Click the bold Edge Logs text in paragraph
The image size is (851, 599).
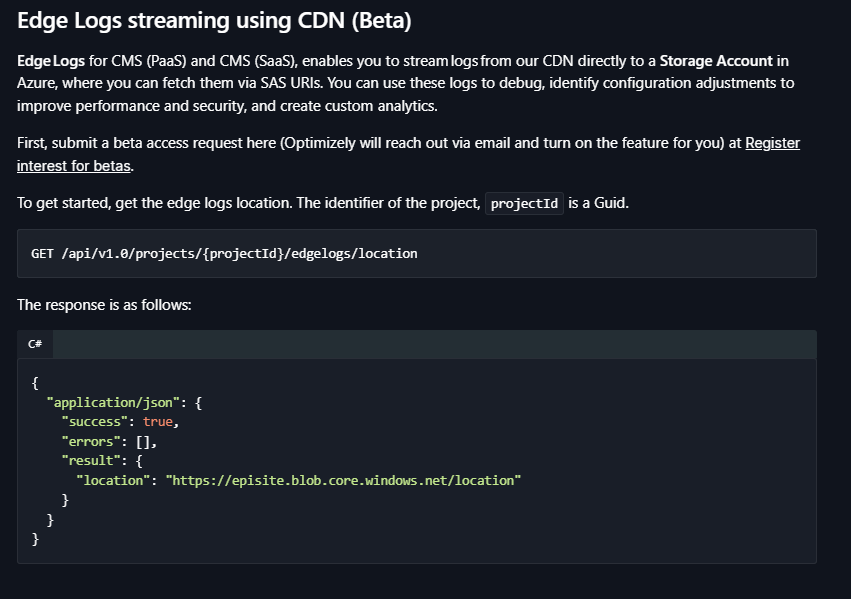(50, 61)
